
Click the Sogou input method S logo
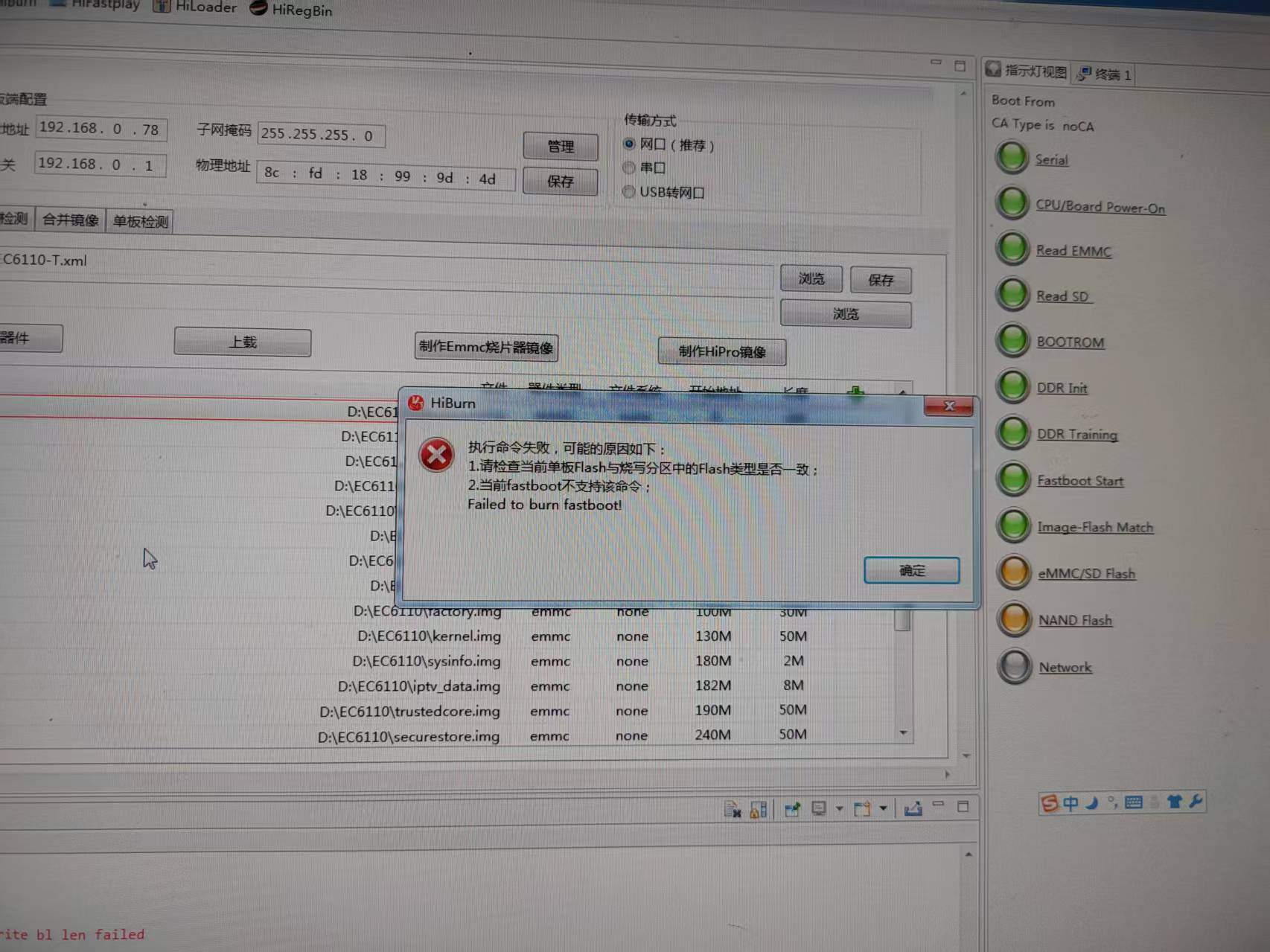click(1050, 802)
